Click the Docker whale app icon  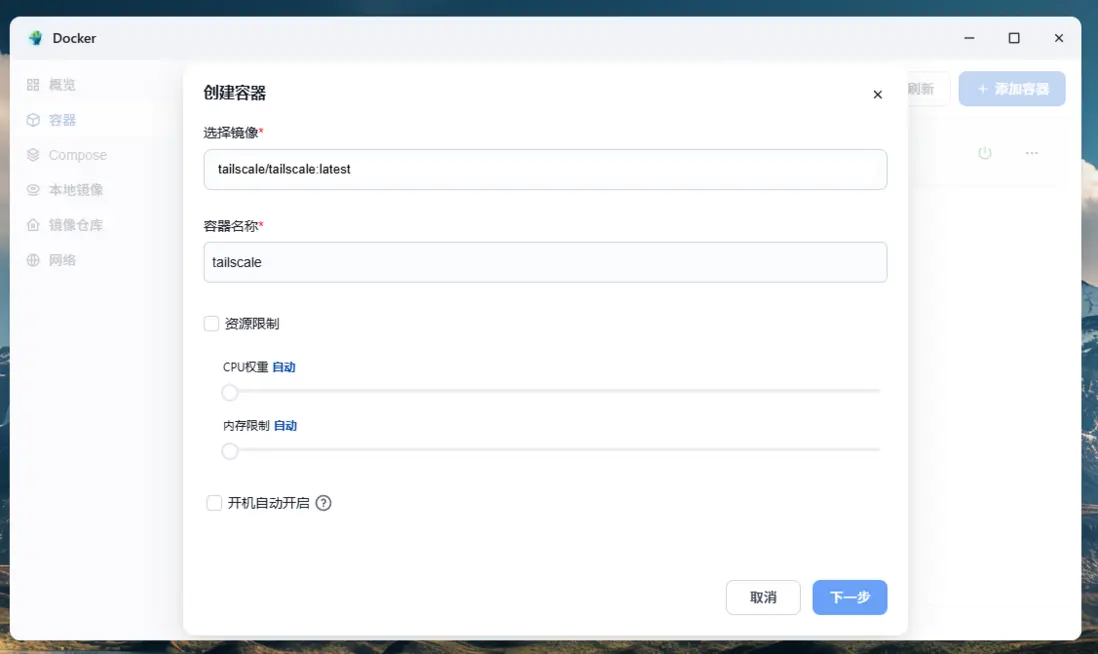[x=36, y=38]
